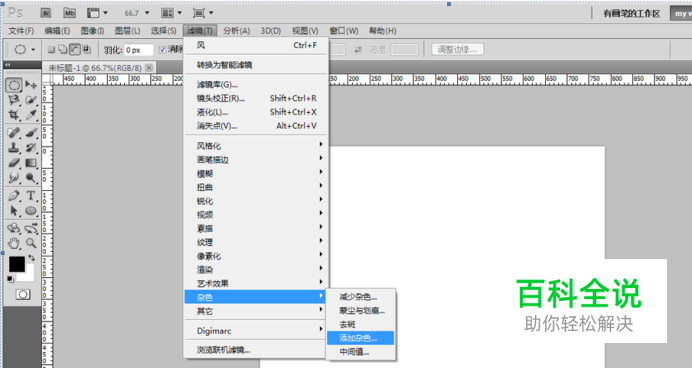The height and width of the screenshot is (368, 692).
Task: Select the Polygonal Lasso tool
Action: pyautogui.click(x=14, y=100)
